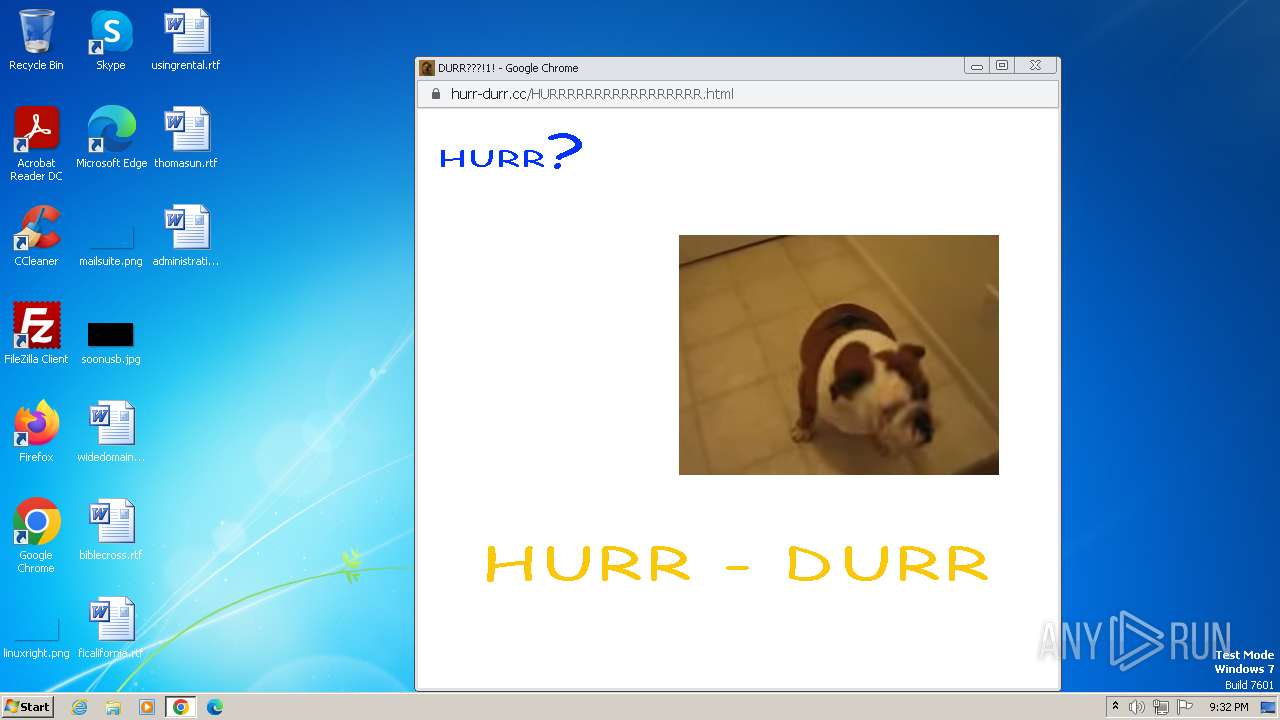The image size is (1280, 720).
Task: Click the volume speaker tray icon
Action: [x=1137, y=707]
